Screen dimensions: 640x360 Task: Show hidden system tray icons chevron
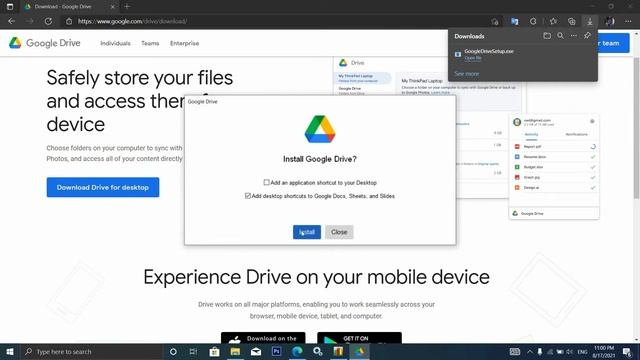pyautogui.click(x=530, y=352)
